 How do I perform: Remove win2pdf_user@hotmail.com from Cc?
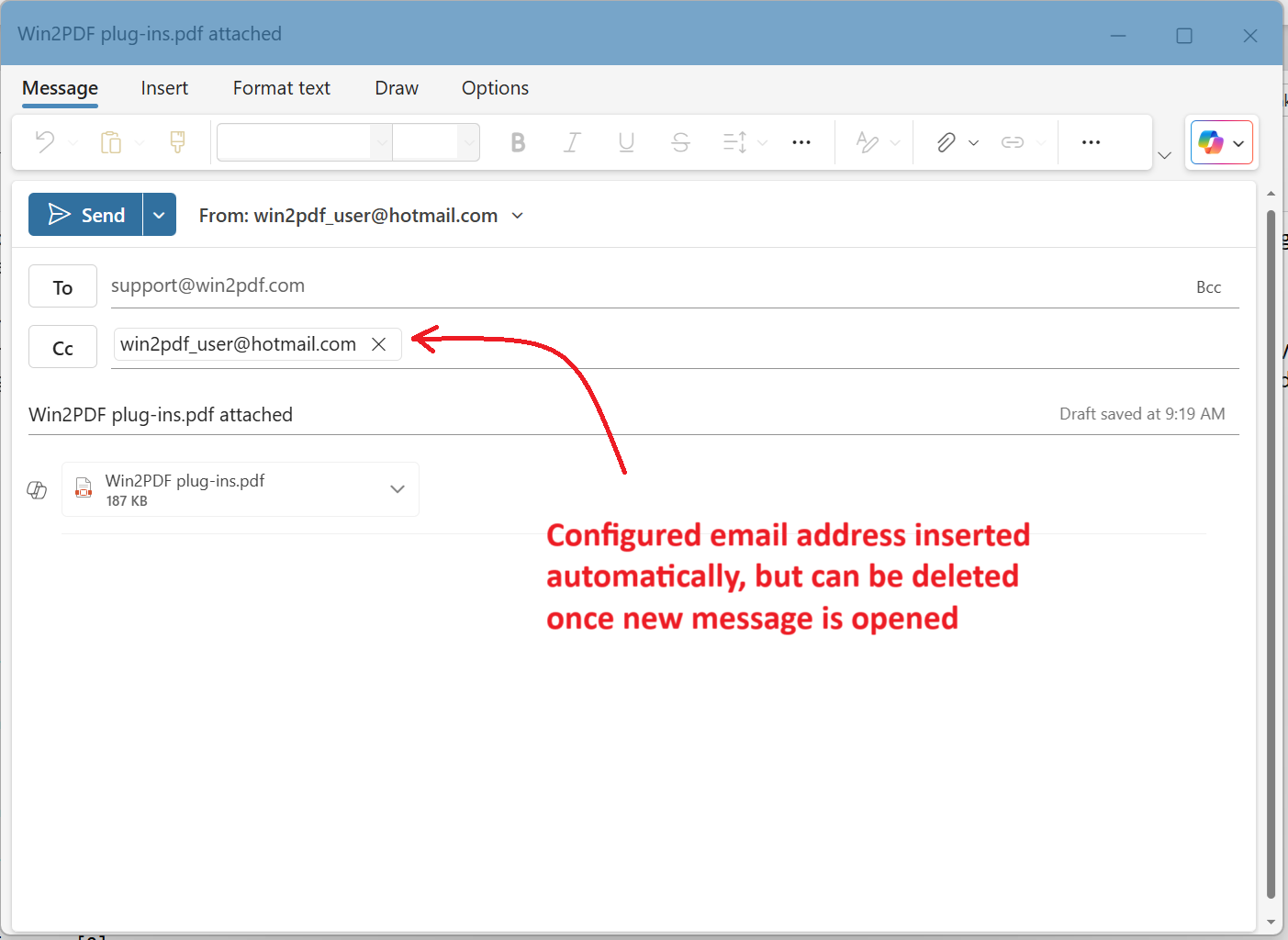[378, 344]
